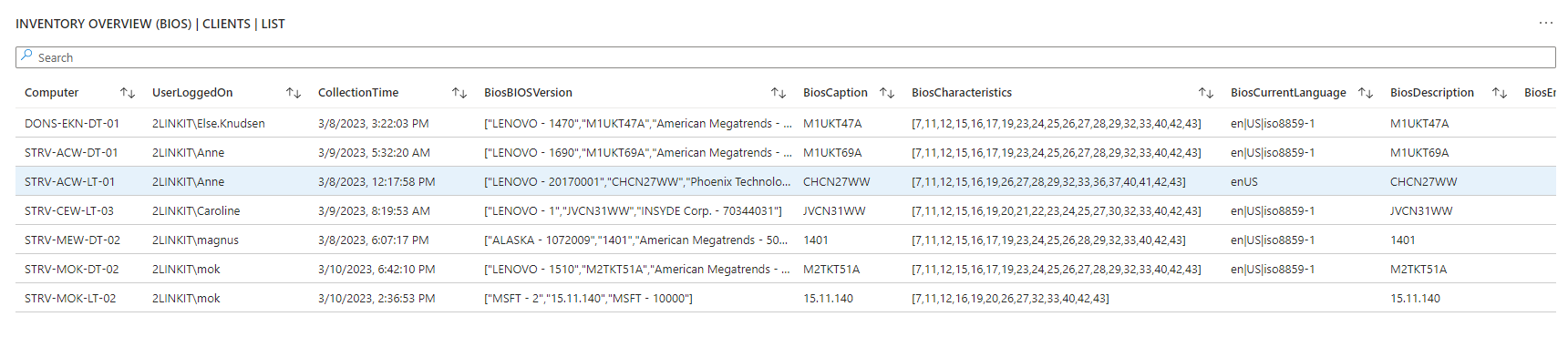Click collection time 3/8/2023, 12:17:58 PM
The height and width of the screenshot is (337, 1568).
[377, 181]
